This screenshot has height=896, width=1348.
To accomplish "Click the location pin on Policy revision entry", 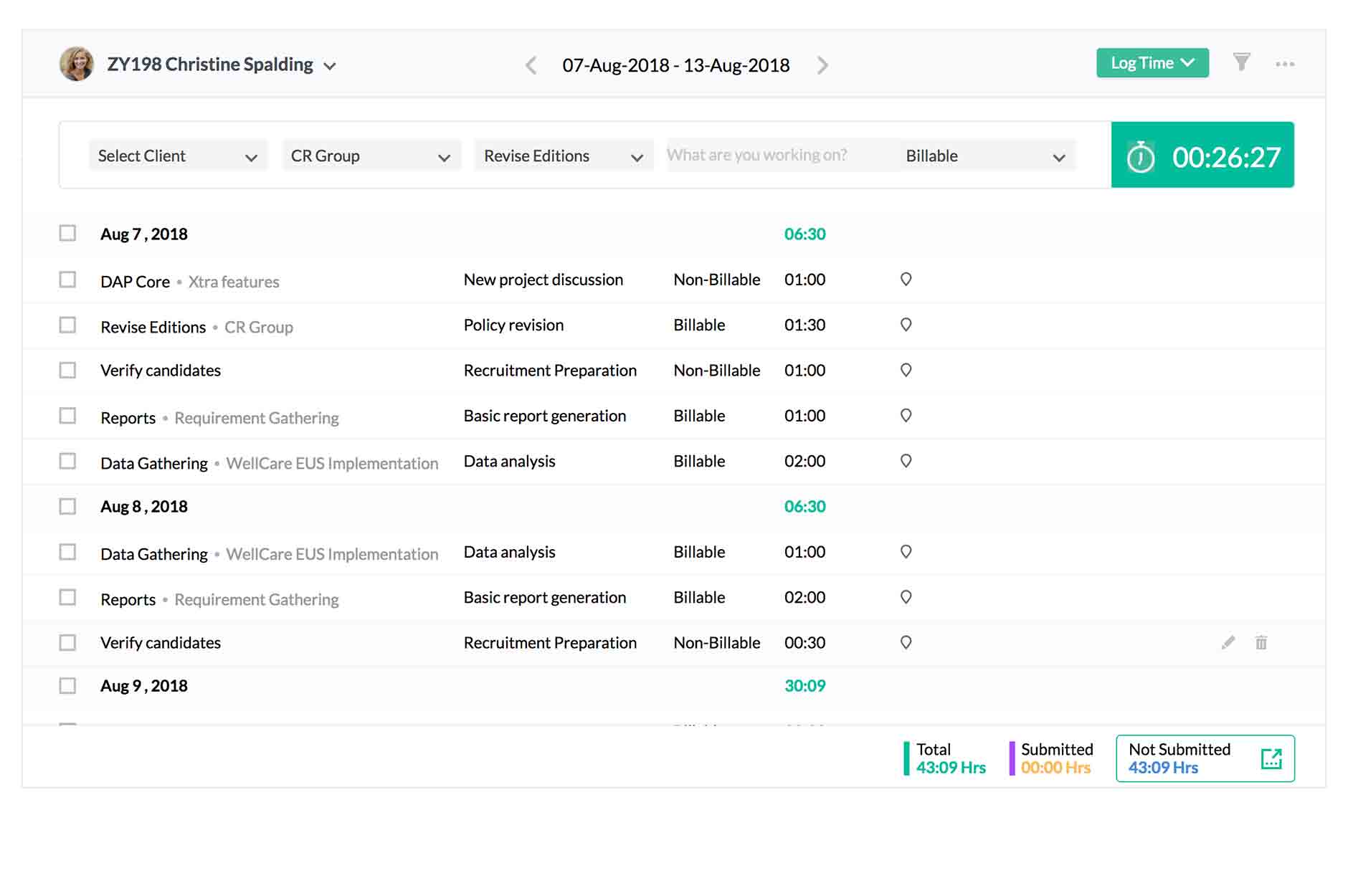I will pos(905,325).
